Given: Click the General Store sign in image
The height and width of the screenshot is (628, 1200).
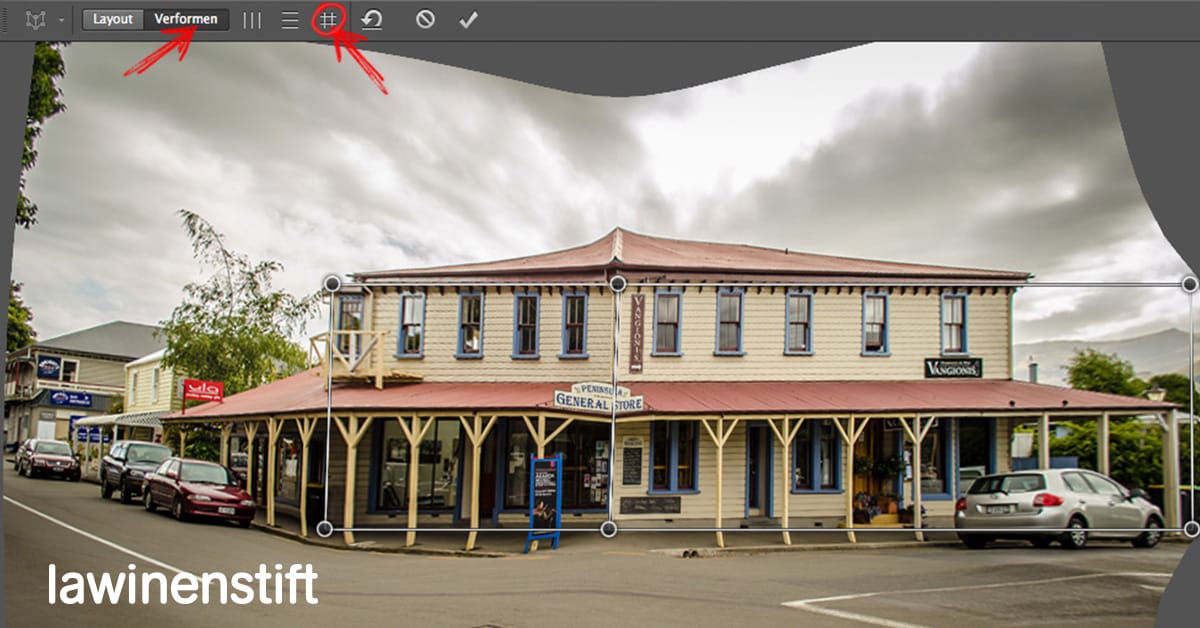Looking at the screenshot, I should click(599, 397).
